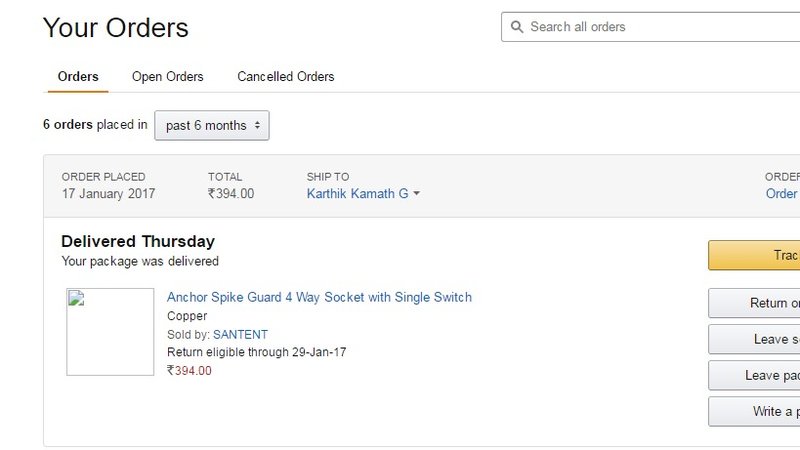Click the red ₹394.00 item price
Viewport: 800px width, 450px height.
[x=189, y=371]
